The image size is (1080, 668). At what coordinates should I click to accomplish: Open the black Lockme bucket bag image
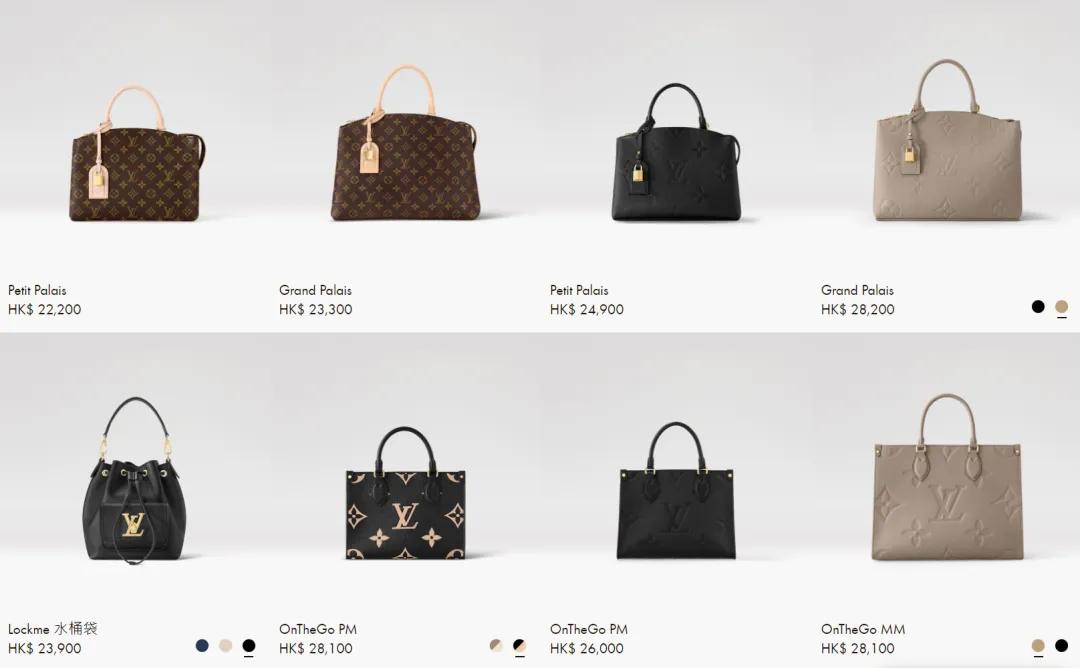pos(135,480)
